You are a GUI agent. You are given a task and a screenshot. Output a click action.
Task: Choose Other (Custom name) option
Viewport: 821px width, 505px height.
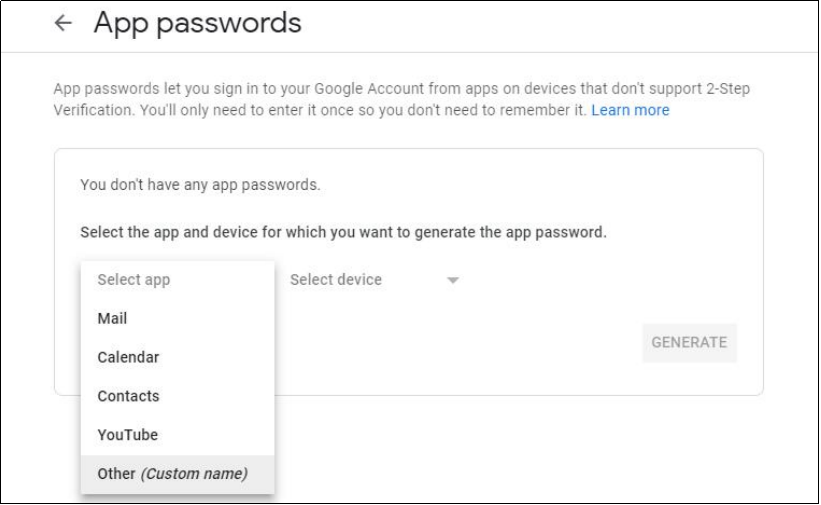[x=172, y=473]
